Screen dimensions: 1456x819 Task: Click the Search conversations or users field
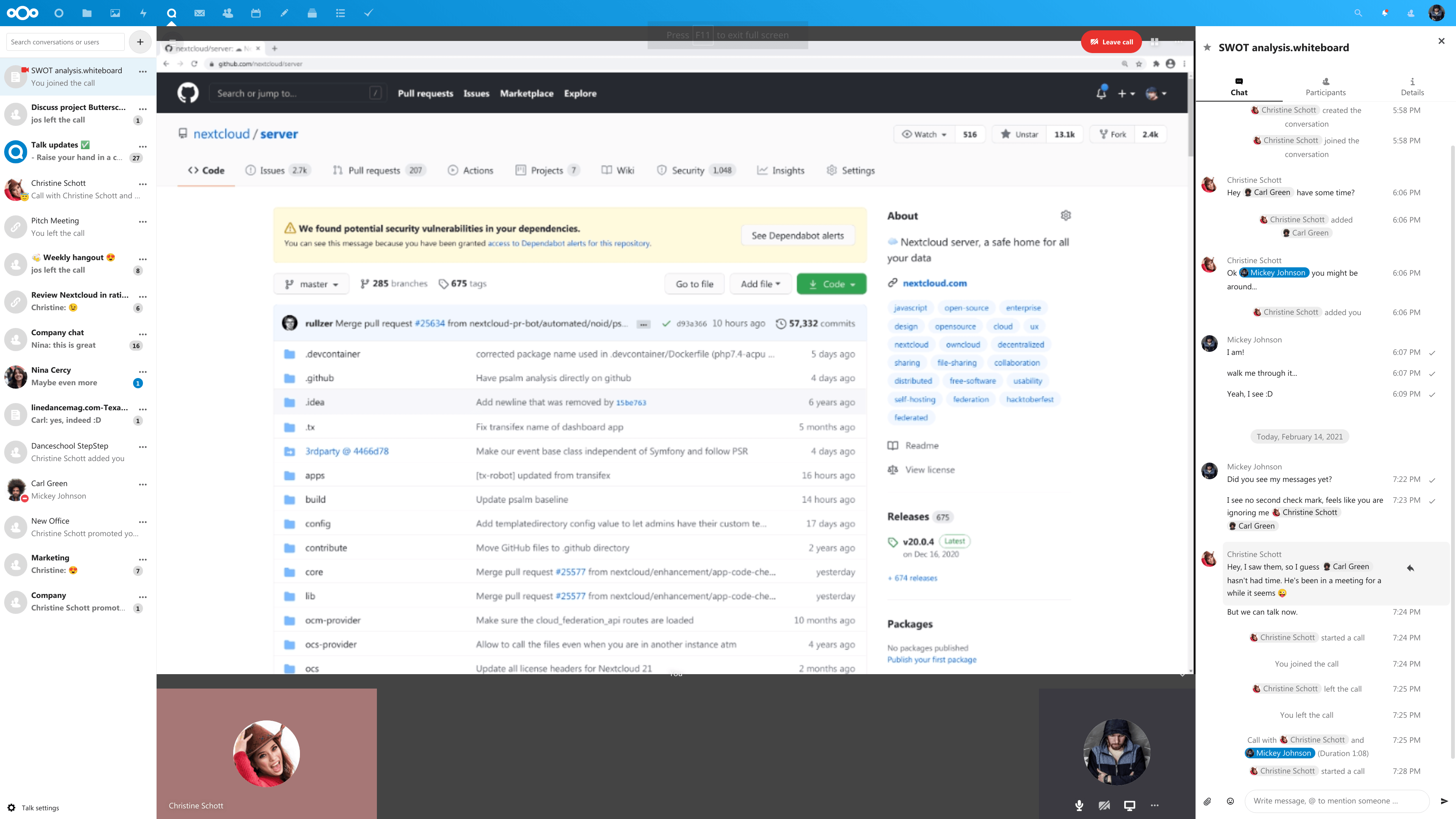point(65,42)
